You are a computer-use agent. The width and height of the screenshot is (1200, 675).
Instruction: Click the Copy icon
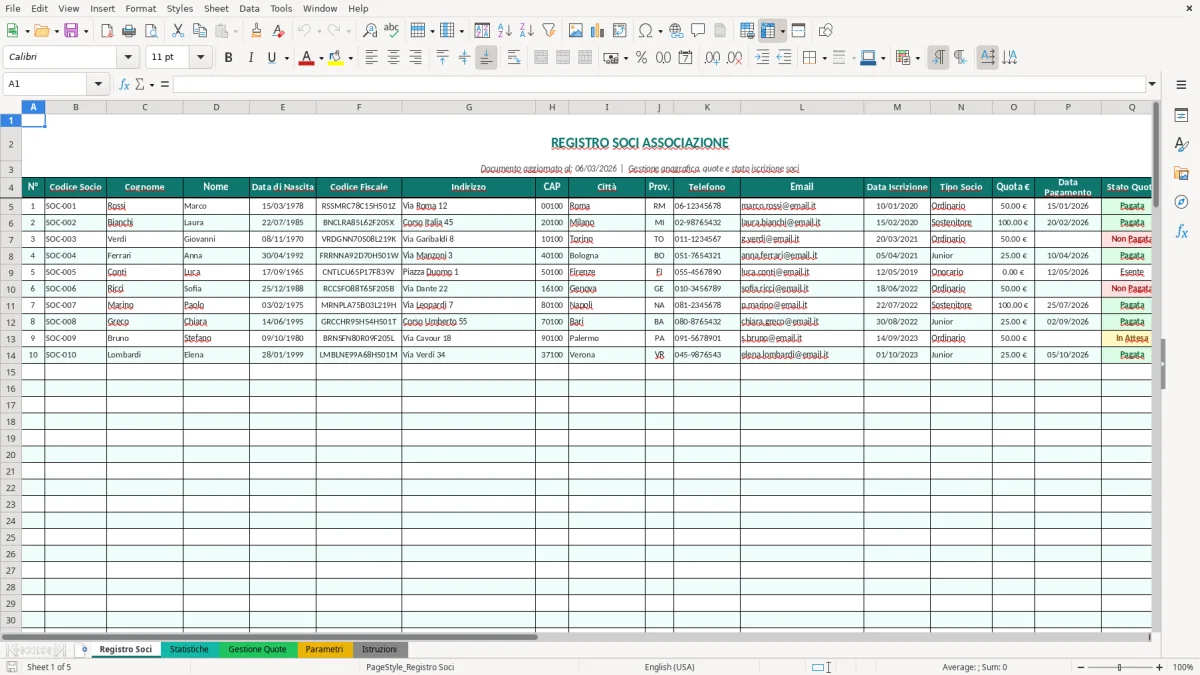pos(200,31)
